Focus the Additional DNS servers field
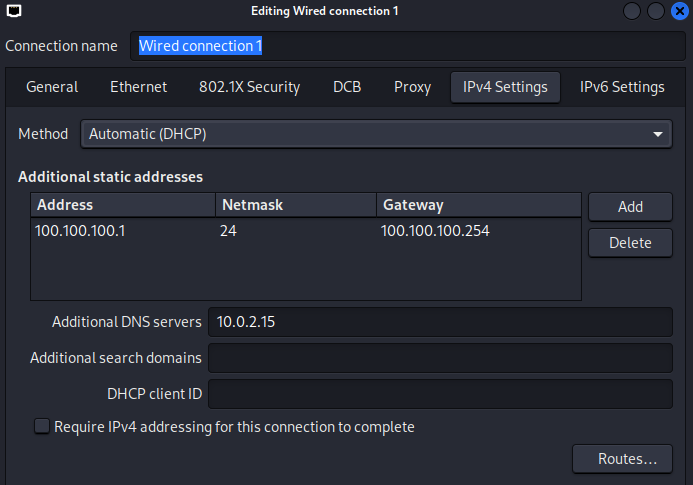Image resolution: width=693 pixels, height=485 pixels. coord(440,322)
